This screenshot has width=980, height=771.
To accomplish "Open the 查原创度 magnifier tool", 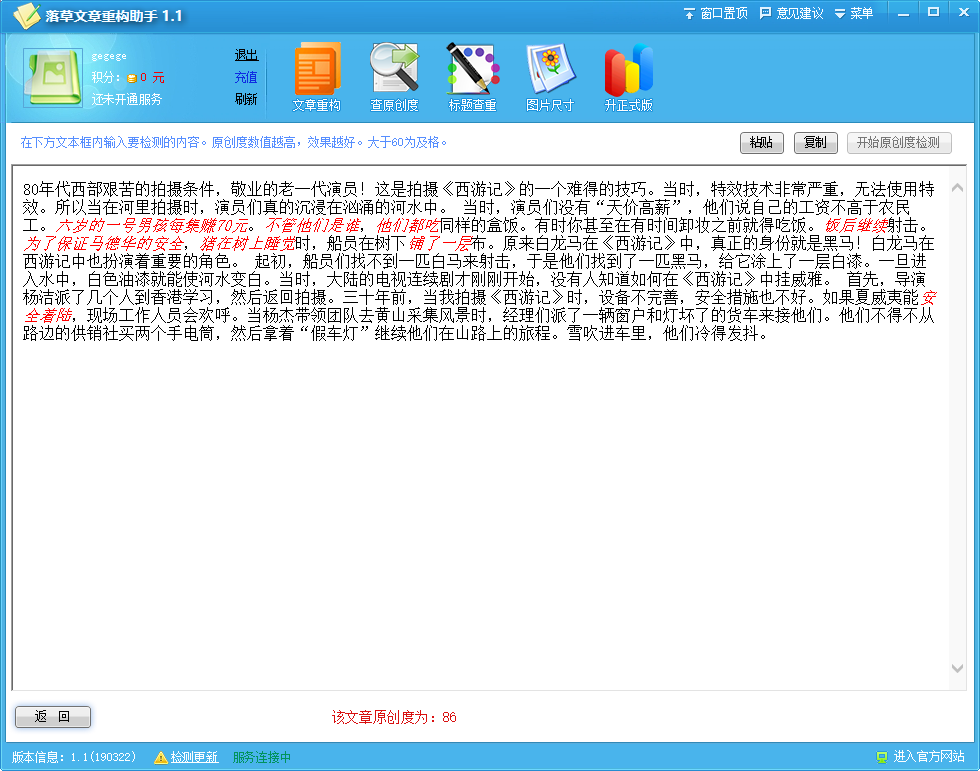I will coord(394,77).
